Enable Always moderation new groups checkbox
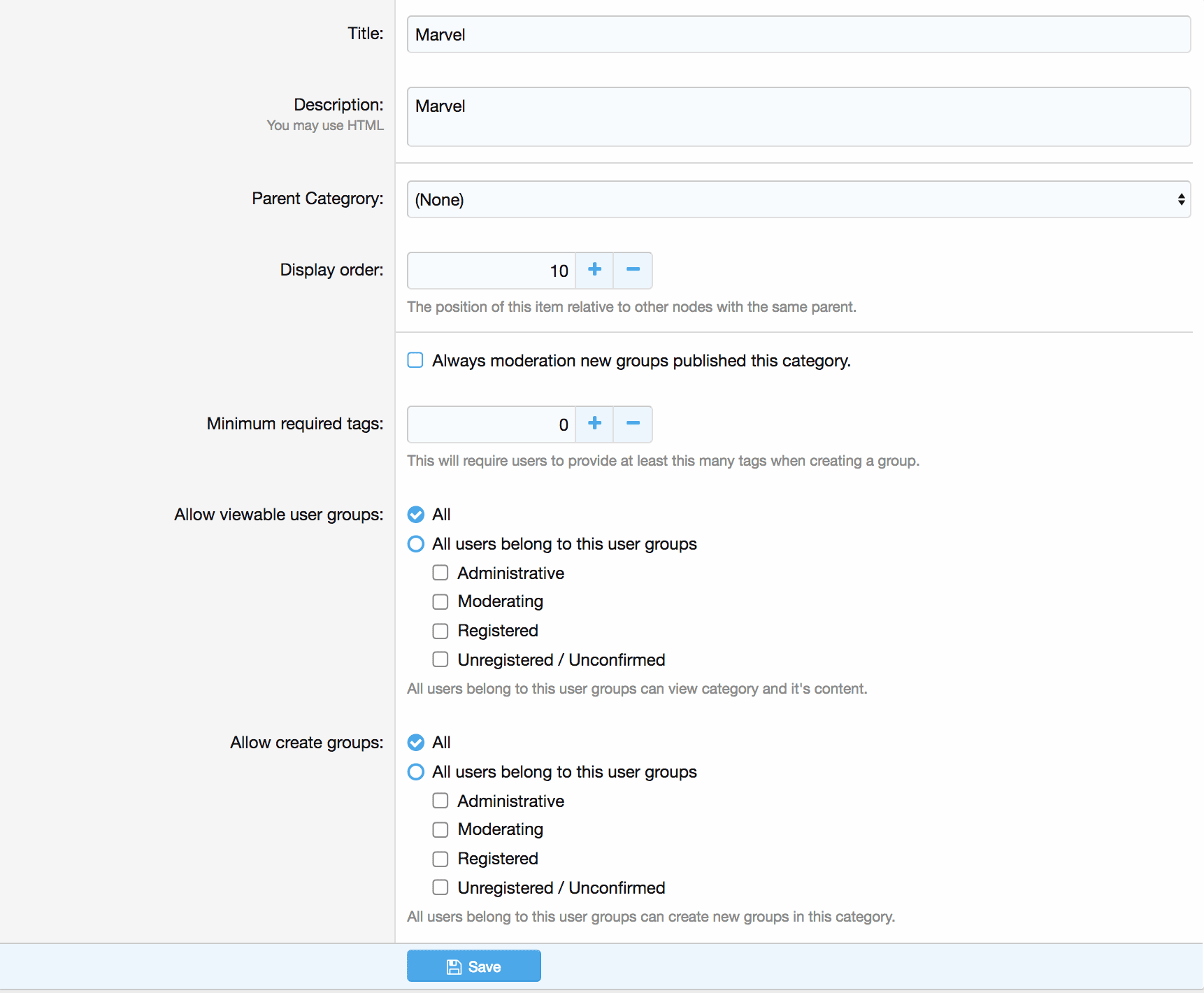The image size is (1204, 993). [415, 360]
